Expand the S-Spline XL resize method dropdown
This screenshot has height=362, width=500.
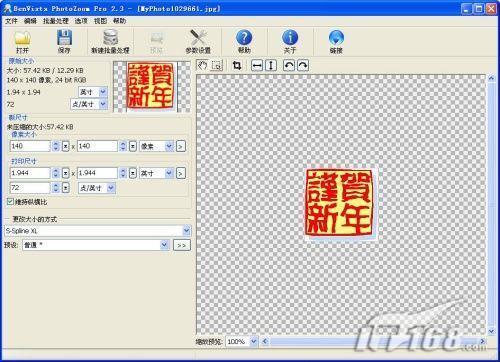(x=186, y=230)
